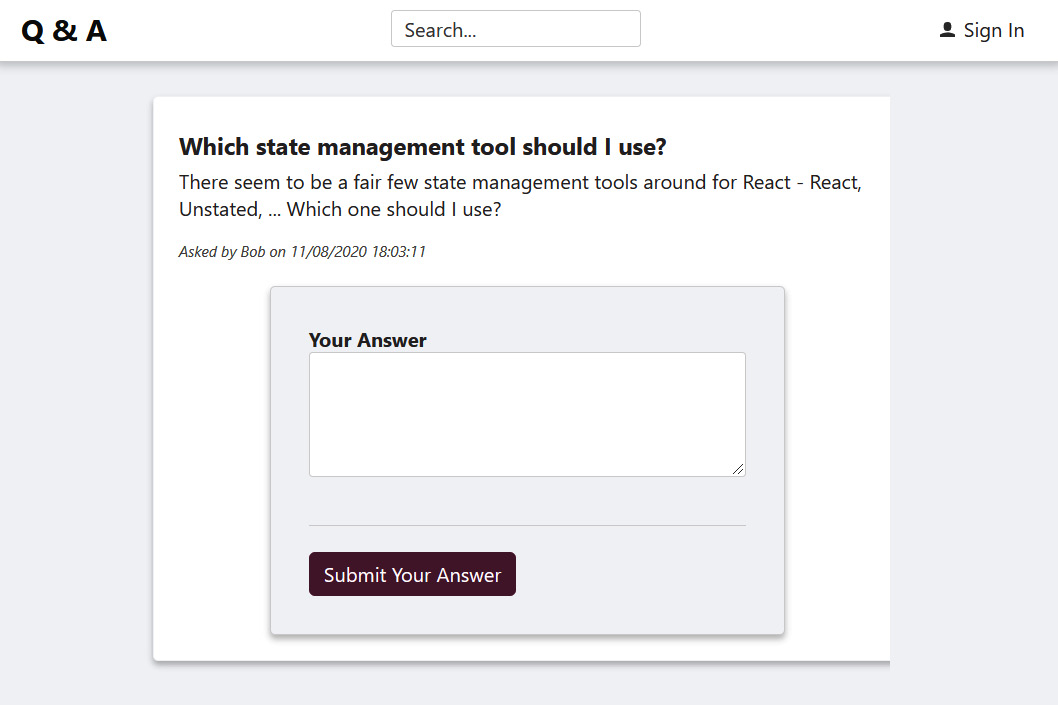Click the Asked by Bob timestamp text
This screenshot has width=1058, height=705.
302,251
